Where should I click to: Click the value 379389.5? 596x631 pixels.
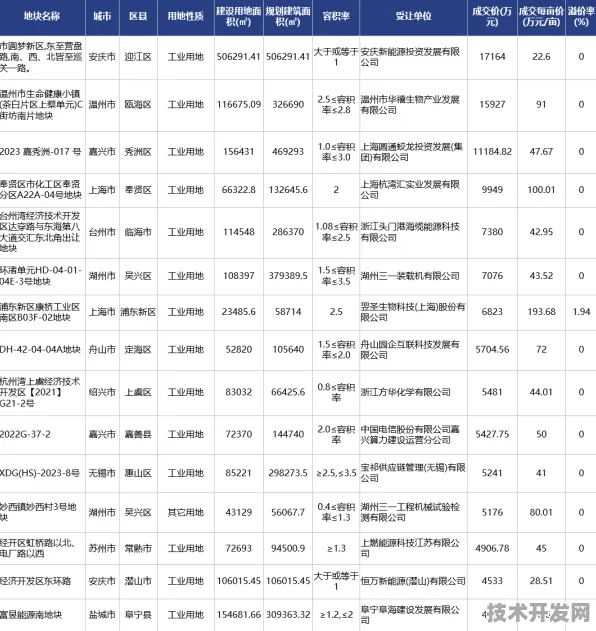tap(288, 276)
